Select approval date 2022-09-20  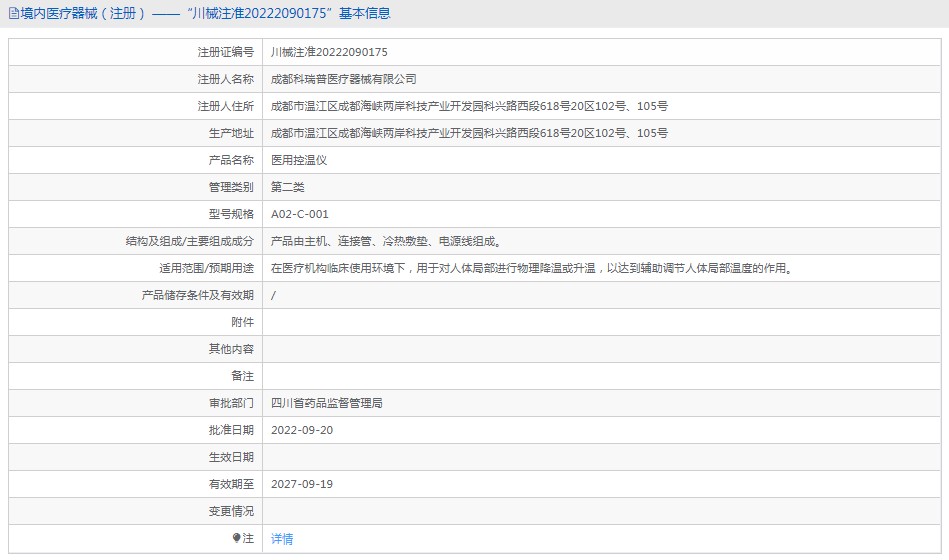coord(302,430)
